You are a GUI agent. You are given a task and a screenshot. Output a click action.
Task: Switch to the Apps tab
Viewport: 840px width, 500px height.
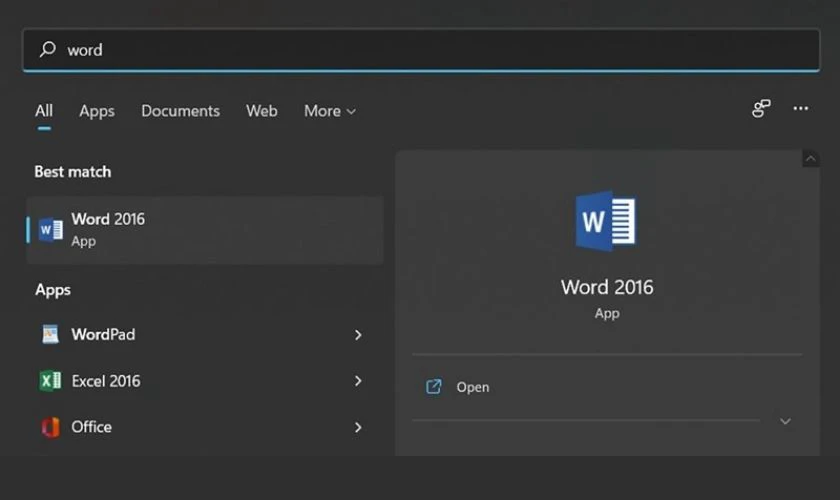tap(97, 111)
